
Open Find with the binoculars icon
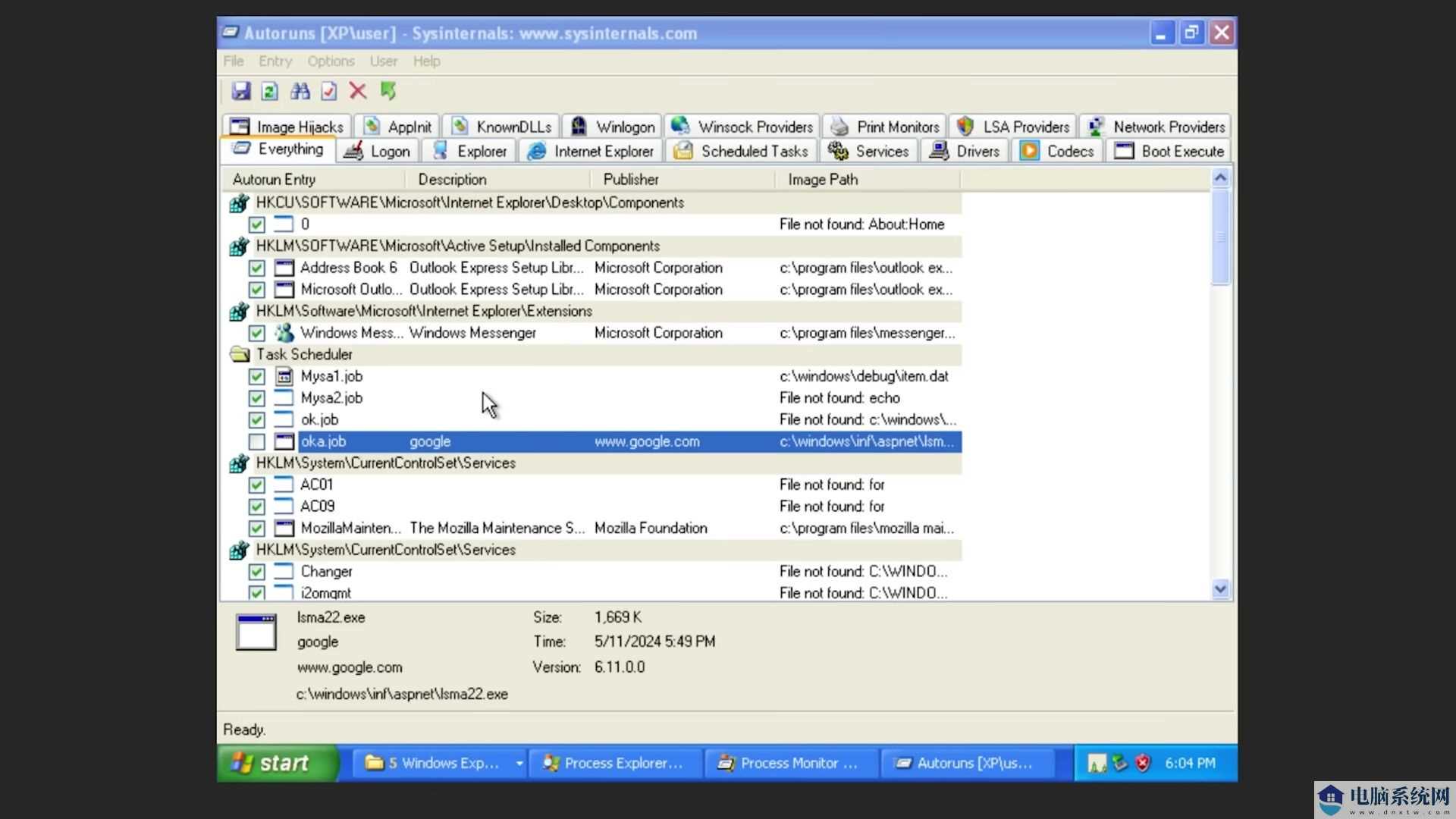[300, 91]
